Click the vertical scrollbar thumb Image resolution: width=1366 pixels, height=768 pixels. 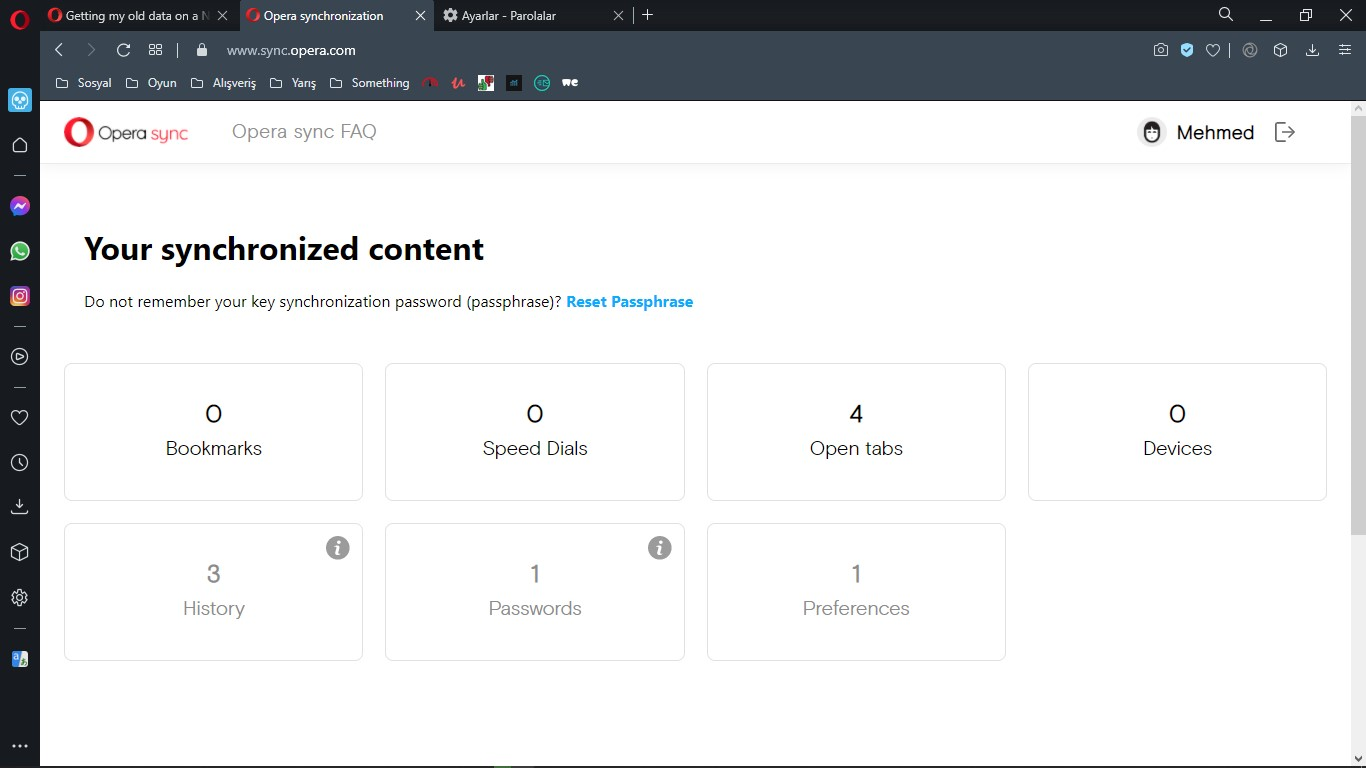tap(1358, 325)
